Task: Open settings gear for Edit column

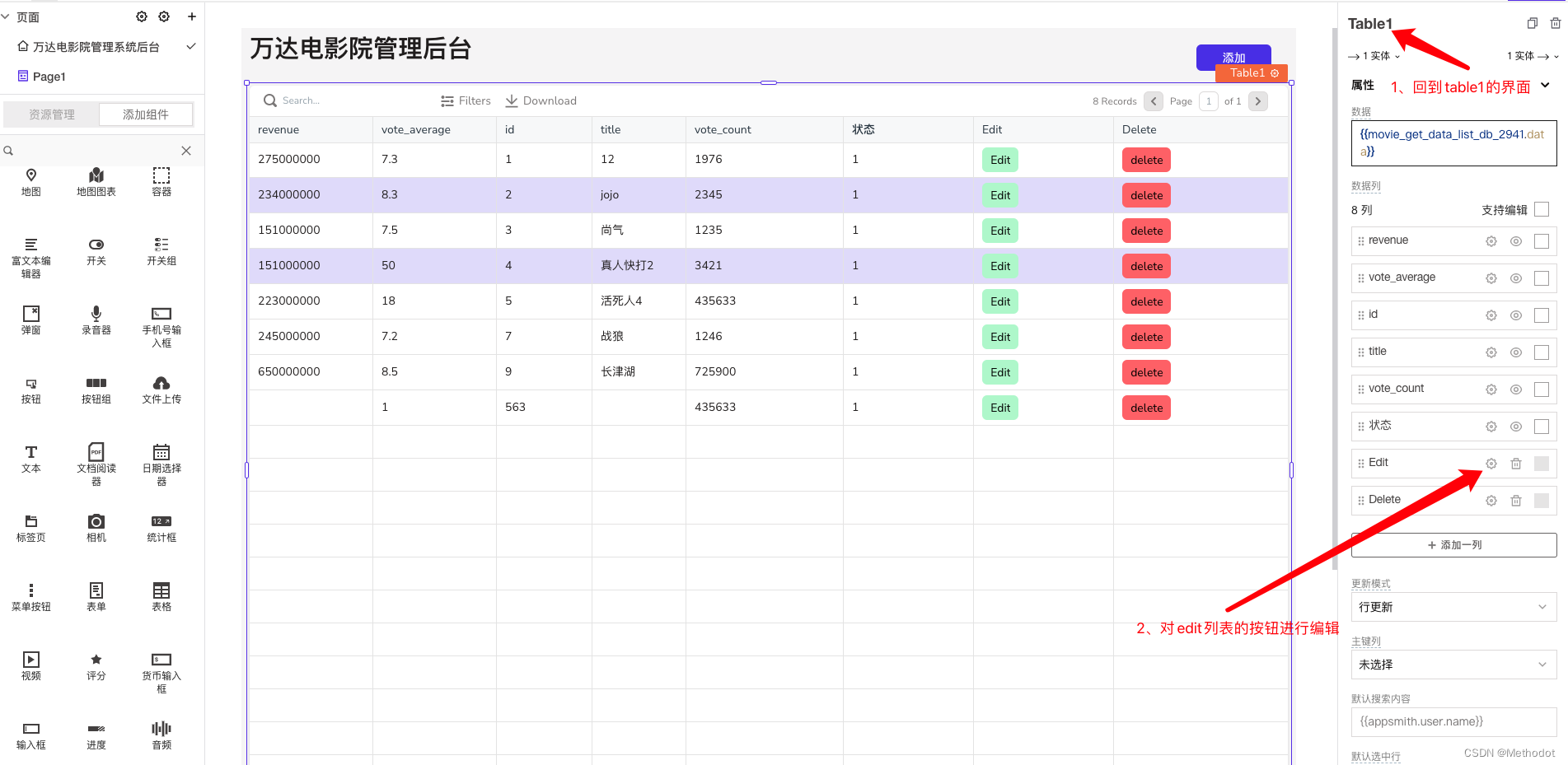Action: click(x=1491, y=464)
